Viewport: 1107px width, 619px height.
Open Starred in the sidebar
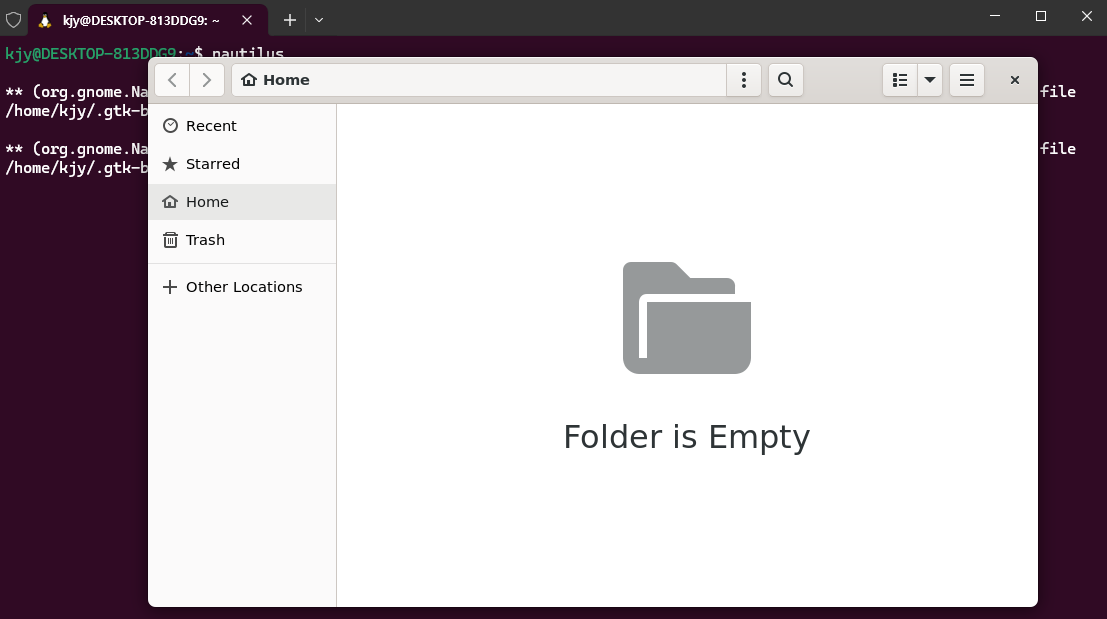[242, 164]
